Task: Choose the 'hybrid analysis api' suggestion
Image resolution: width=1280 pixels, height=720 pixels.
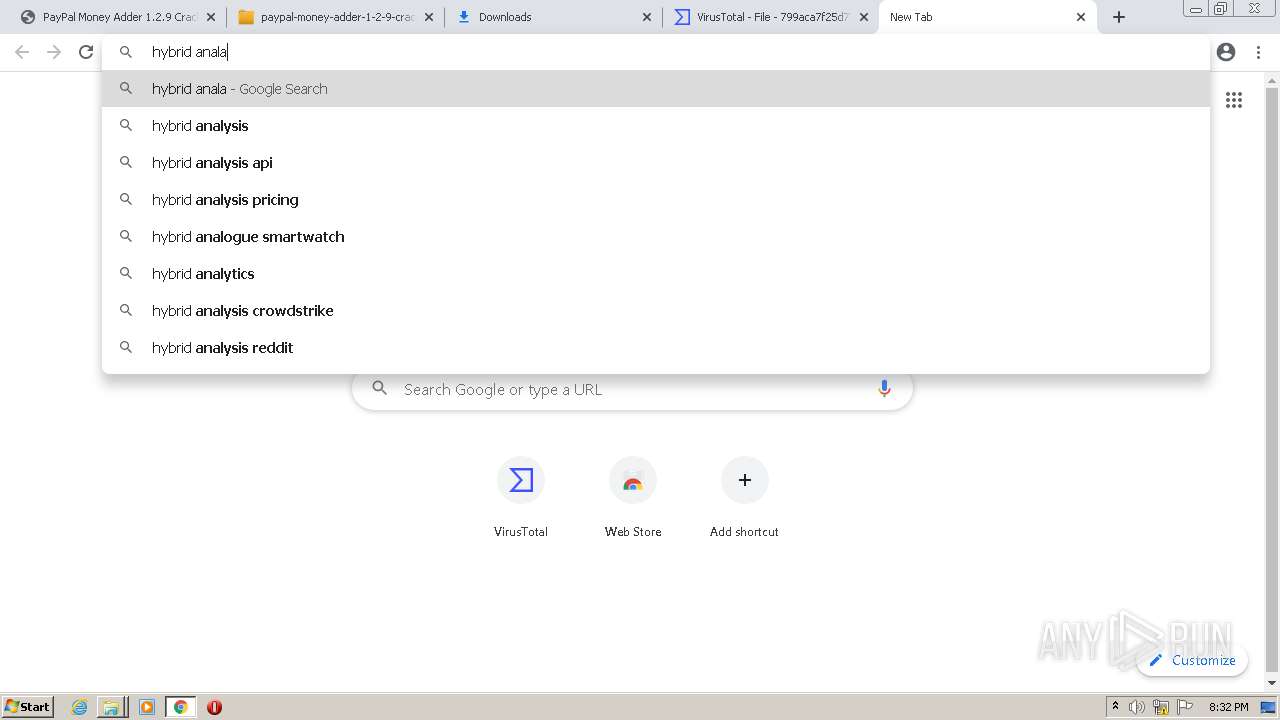Action: pyautogui.click(x=656, y=163)
